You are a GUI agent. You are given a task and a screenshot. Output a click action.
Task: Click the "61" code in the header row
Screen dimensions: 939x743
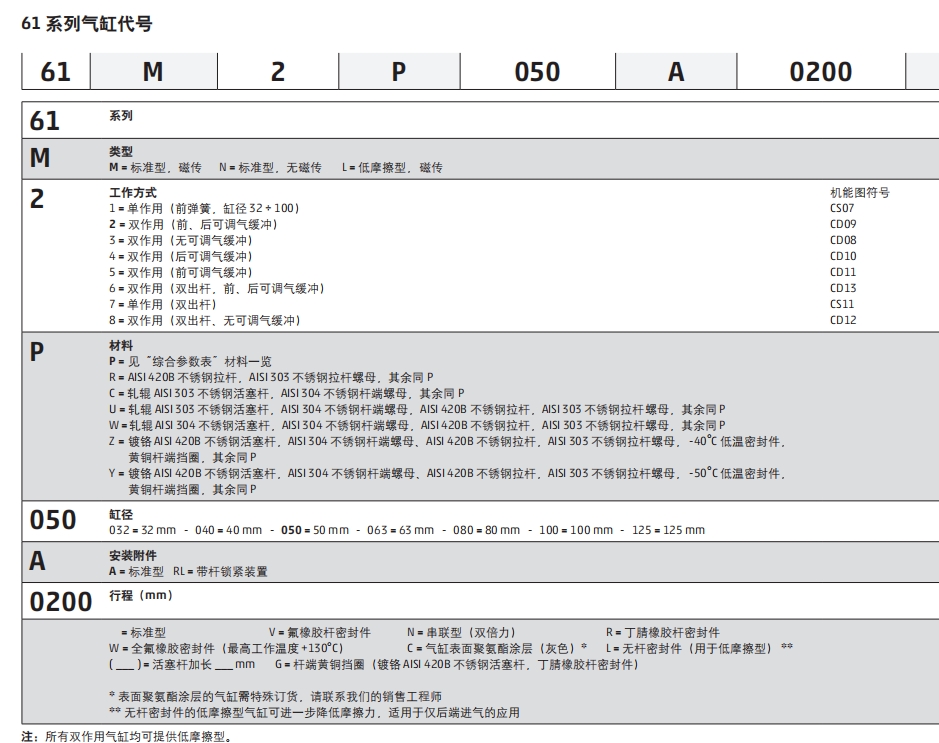(56, 71)
